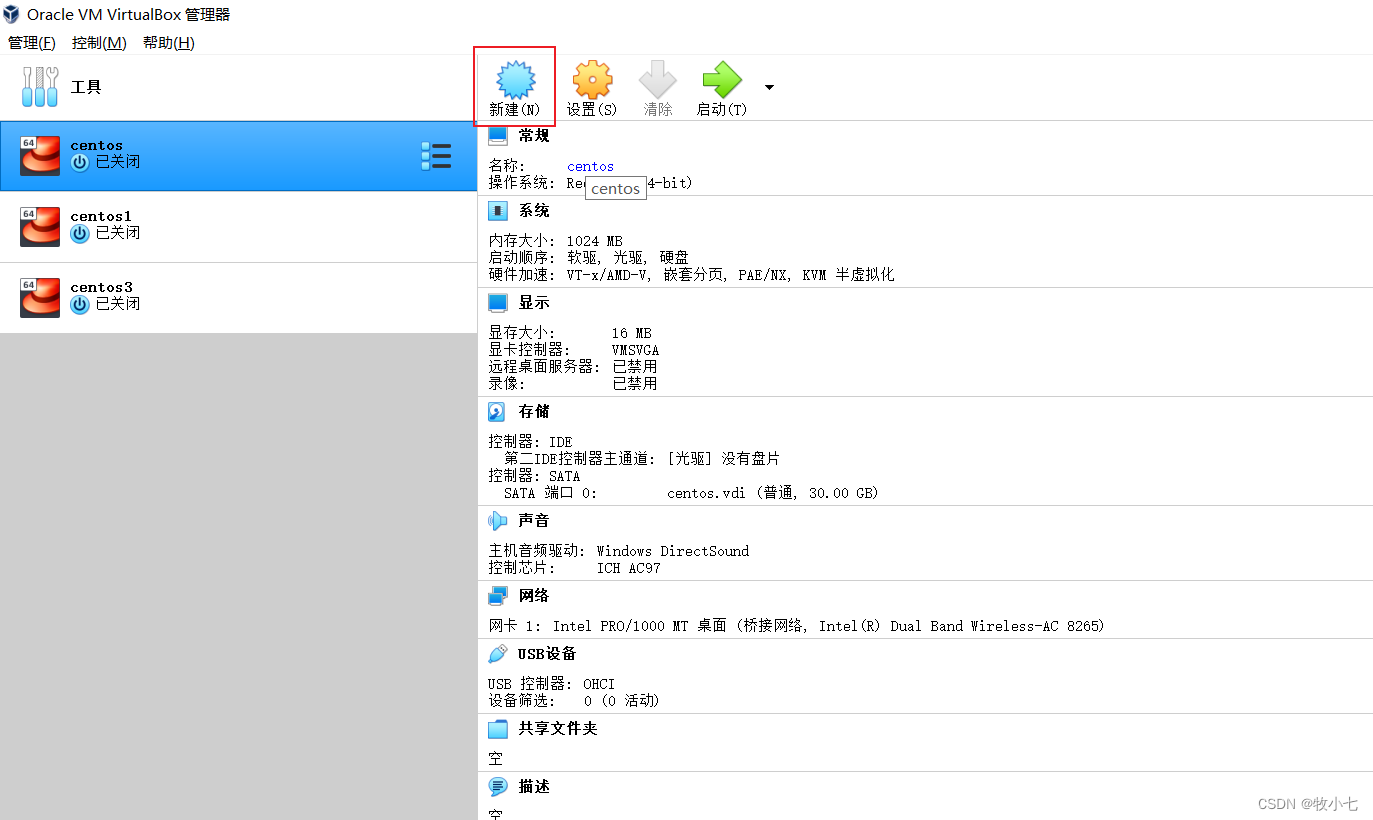The image size is (1373, 820).
Task: Click Description (描述) speech bubble icon
Action: [x=497, y=786]
